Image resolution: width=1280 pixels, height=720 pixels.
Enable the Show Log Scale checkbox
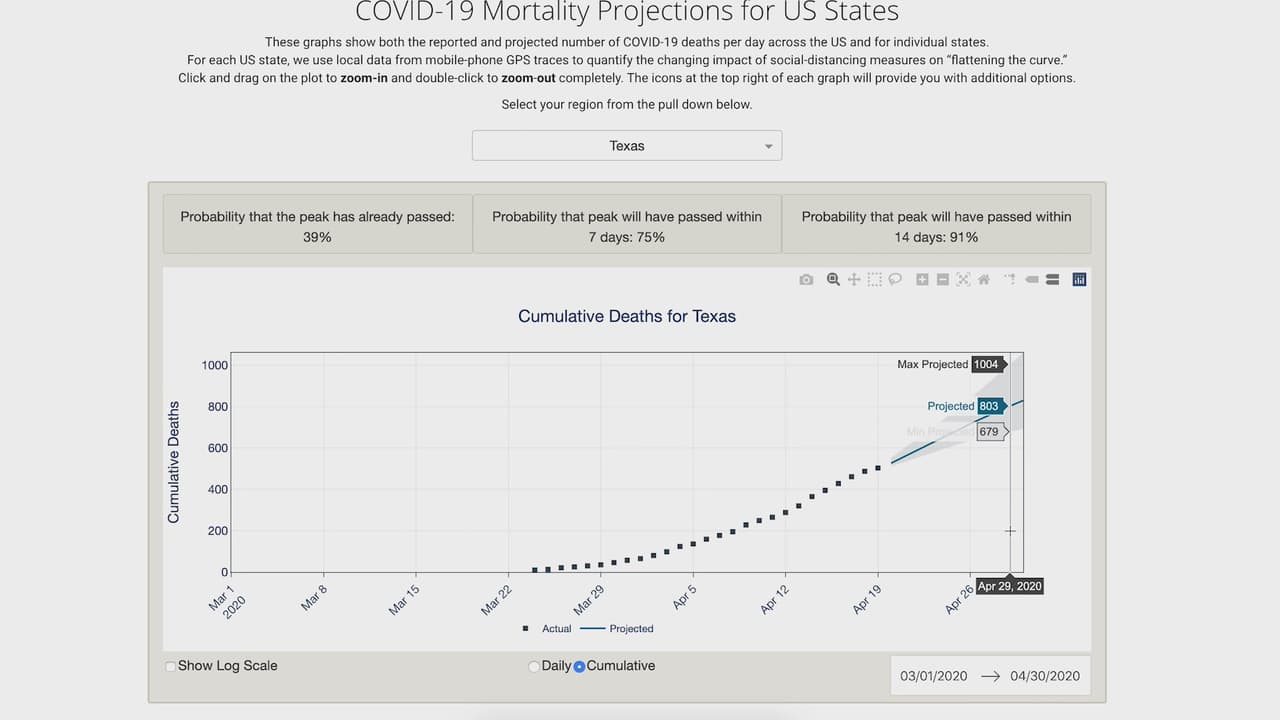(171, 667)
